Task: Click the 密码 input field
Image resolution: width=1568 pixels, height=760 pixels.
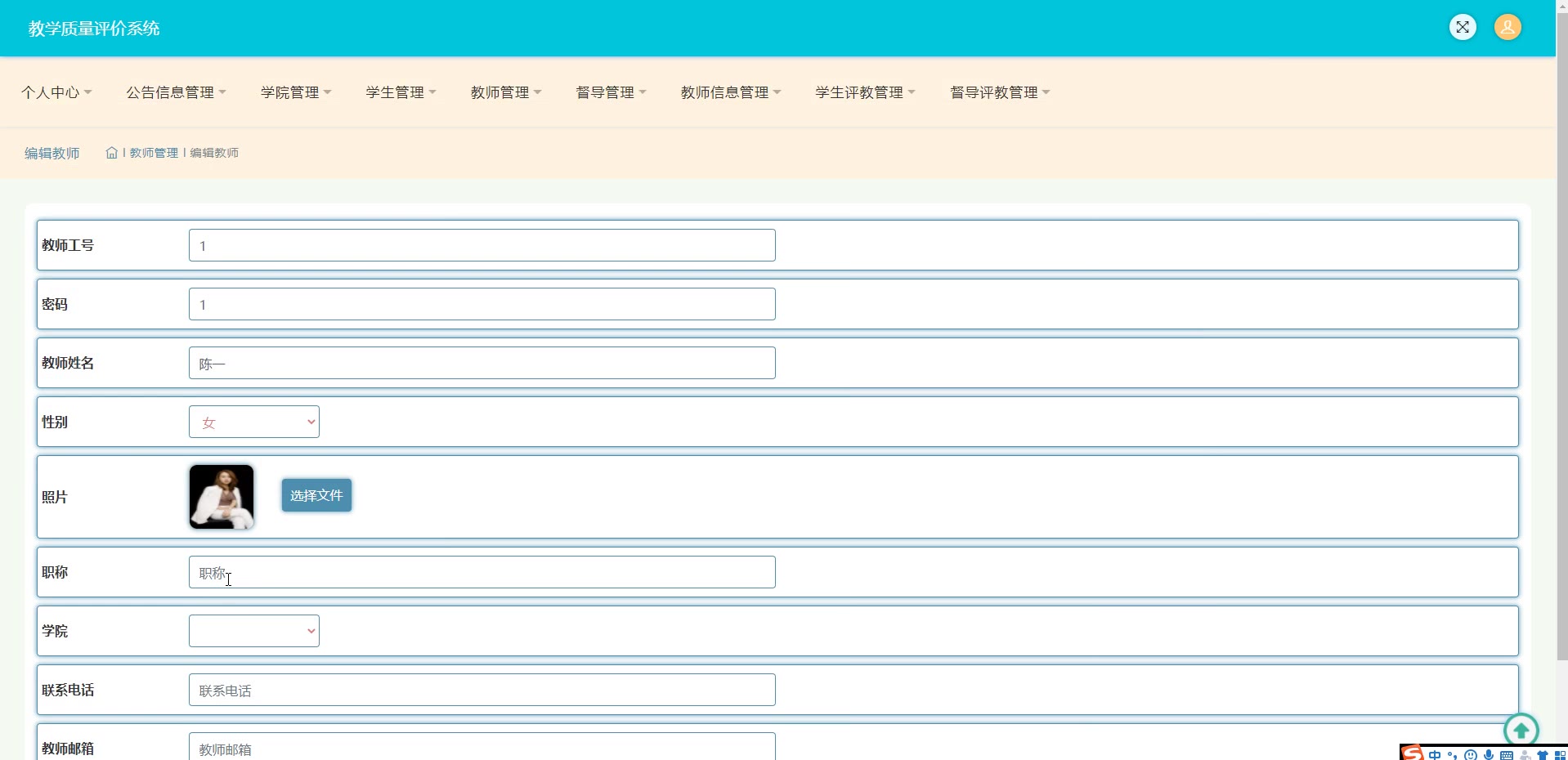Action: tap(482, 304)
